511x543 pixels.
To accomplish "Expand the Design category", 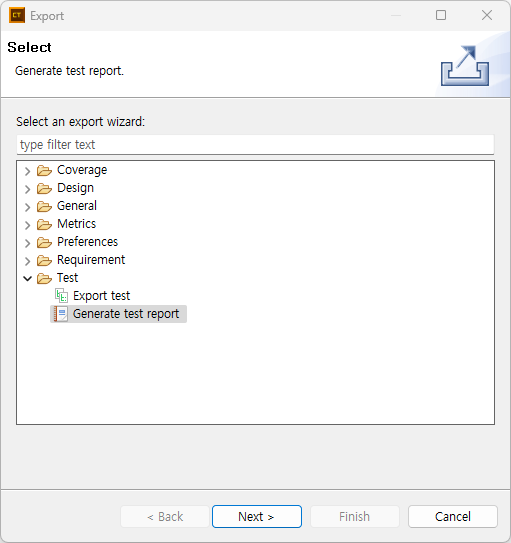I will [28, 189].
